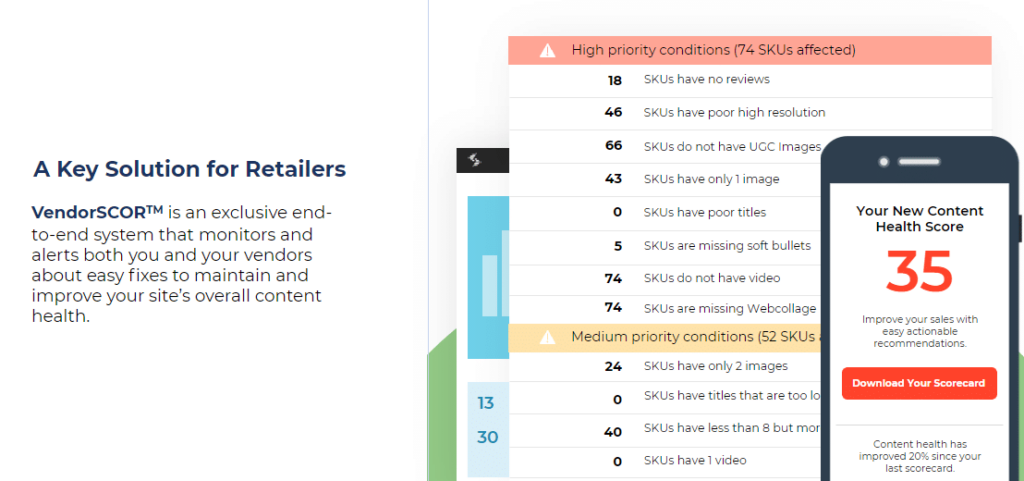Select the Medium priority conditions header
The height and width of the screenshot is (481, 1024).
pyautogui.click(x=665, y=337)
